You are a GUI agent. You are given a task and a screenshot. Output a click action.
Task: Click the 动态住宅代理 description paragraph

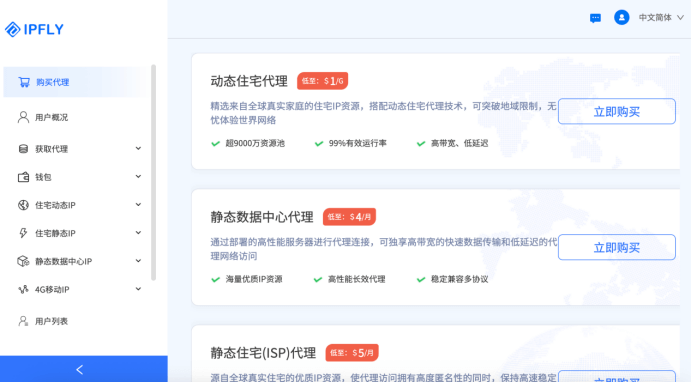(383, 113)
